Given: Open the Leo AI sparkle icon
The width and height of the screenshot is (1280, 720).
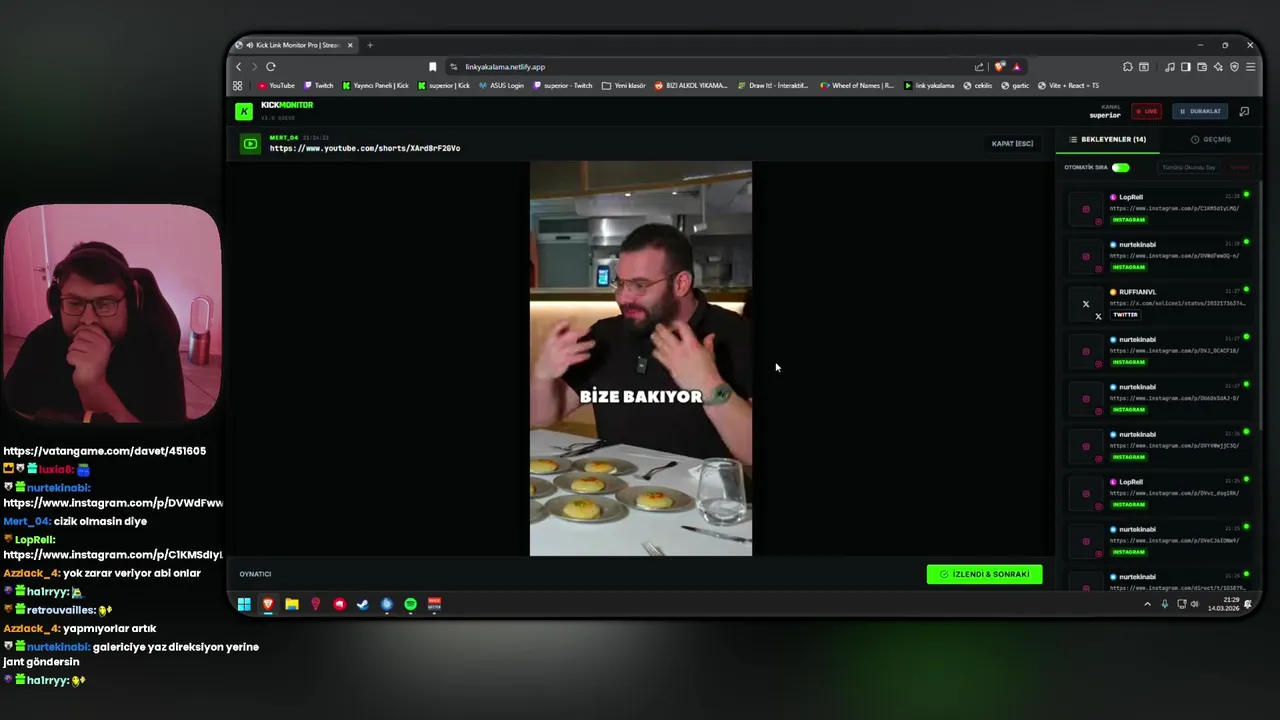Looking at the screenshot, I should 1218,67.
